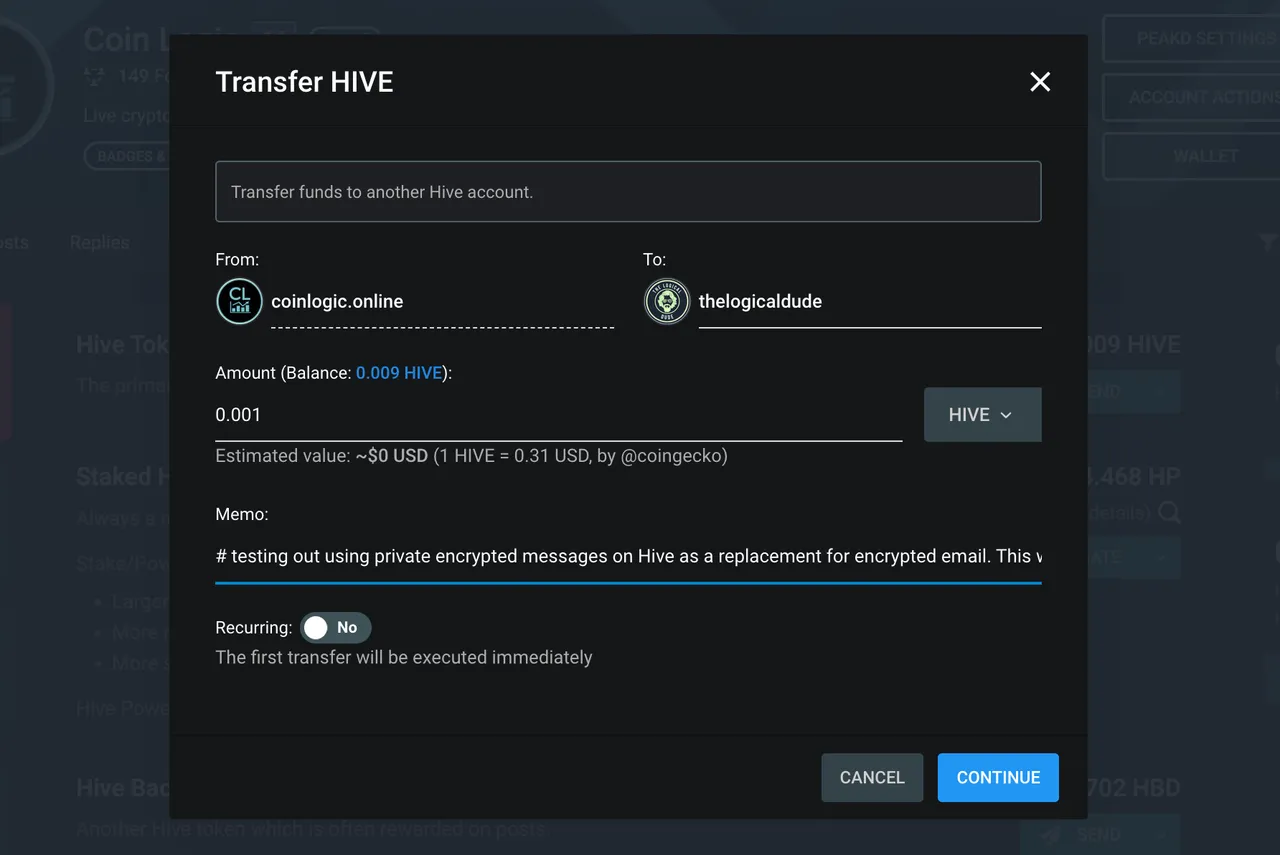Screen dimensions: 1280x855
Task: Click the 0.009 HIVE balance link
Action: 399,373
